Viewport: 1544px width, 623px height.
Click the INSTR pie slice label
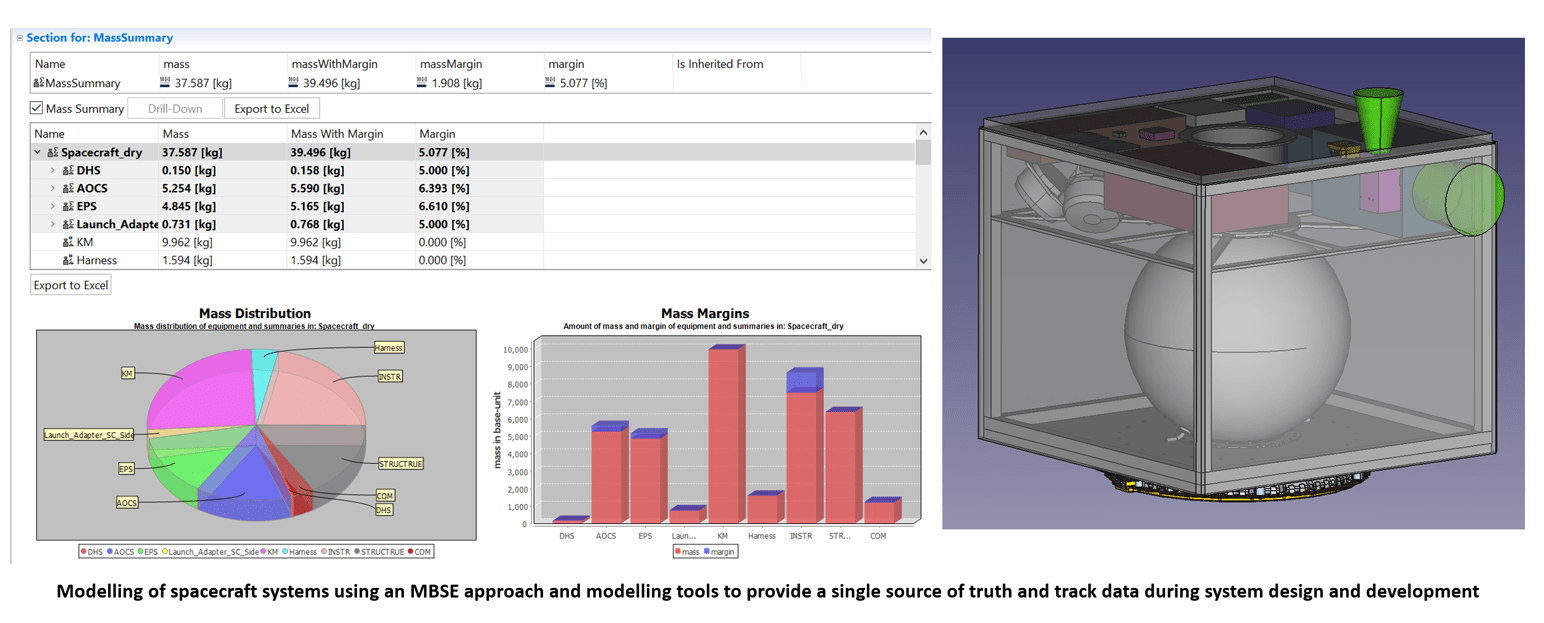(391, 376)
